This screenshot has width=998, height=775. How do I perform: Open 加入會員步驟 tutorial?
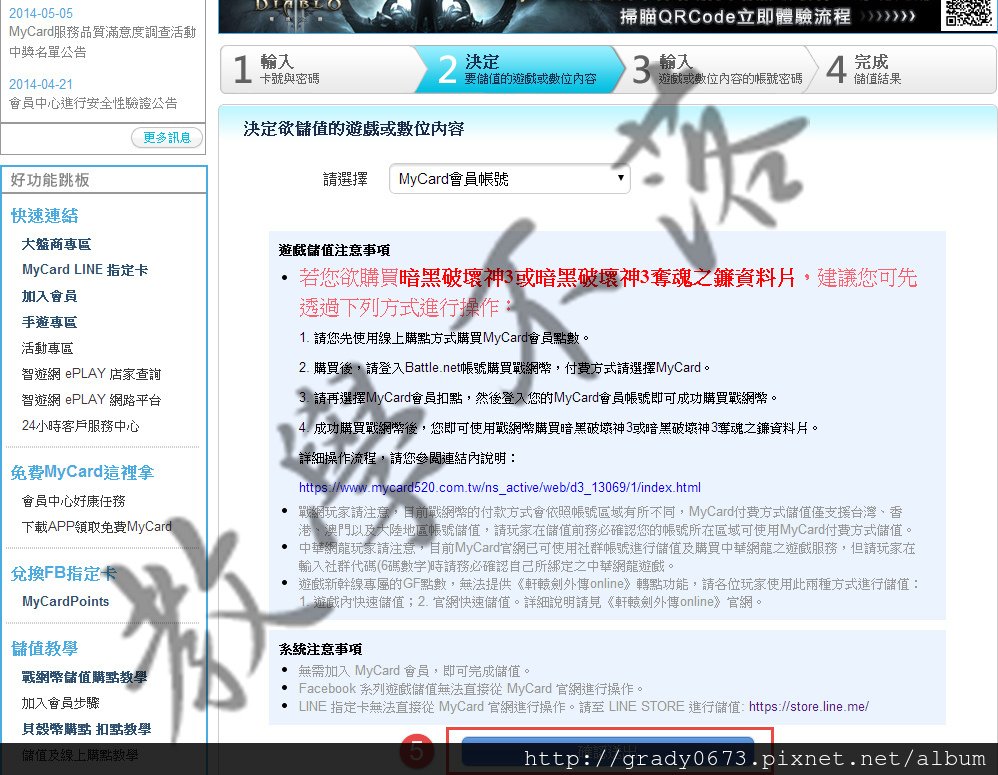(60, 703)
